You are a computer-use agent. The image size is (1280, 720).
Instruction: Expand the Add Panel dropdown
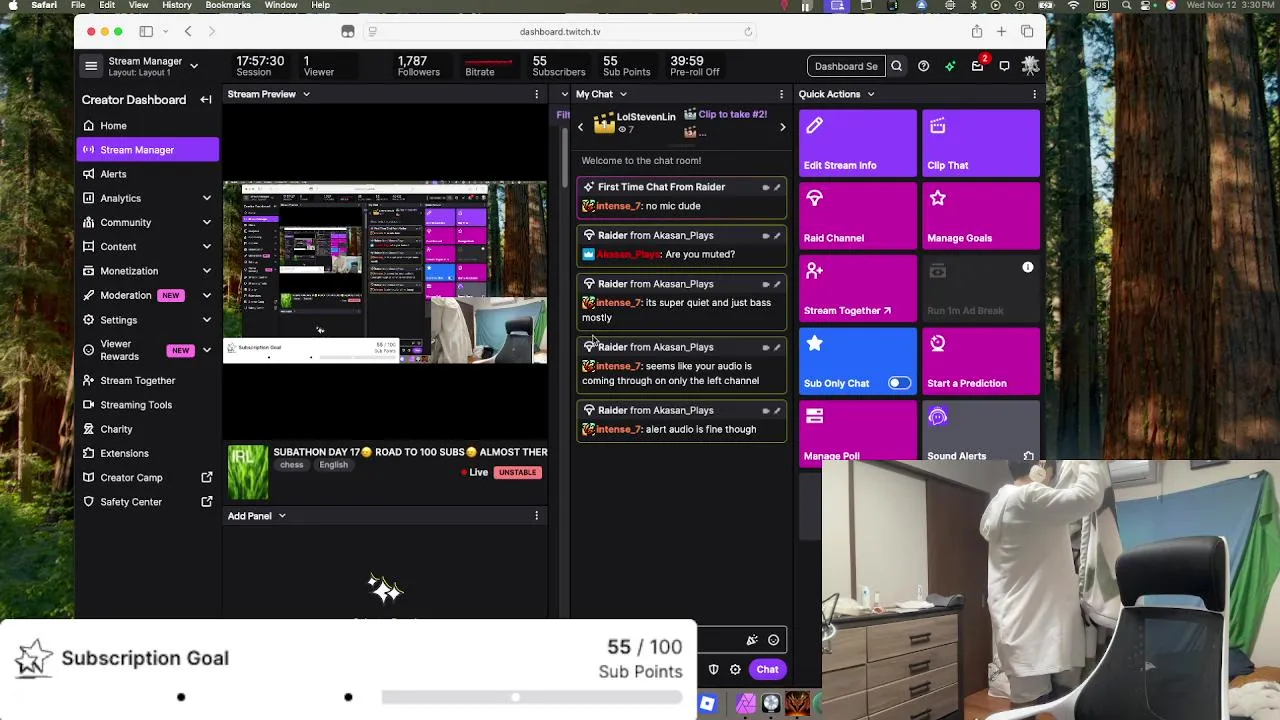[282, 516]
